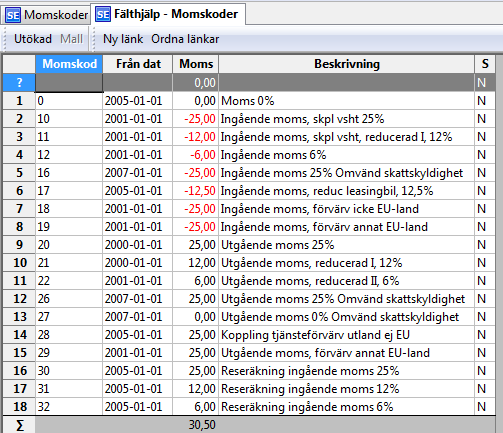The image size is (503, 433).
Task: Open Ordna länkar
Action: point(185,39)
